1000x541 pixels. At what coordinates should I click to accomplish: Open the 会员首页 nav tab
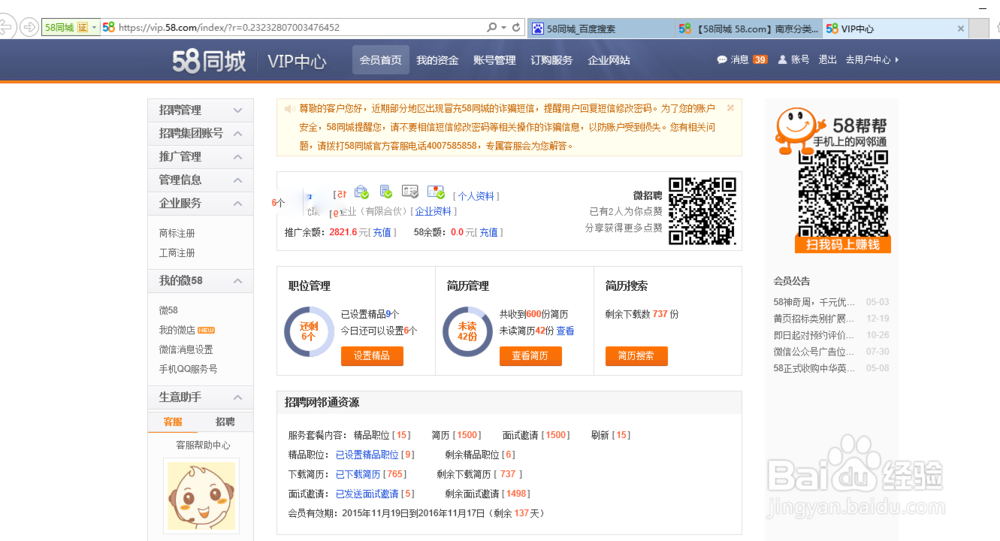[x=381, y=60]
